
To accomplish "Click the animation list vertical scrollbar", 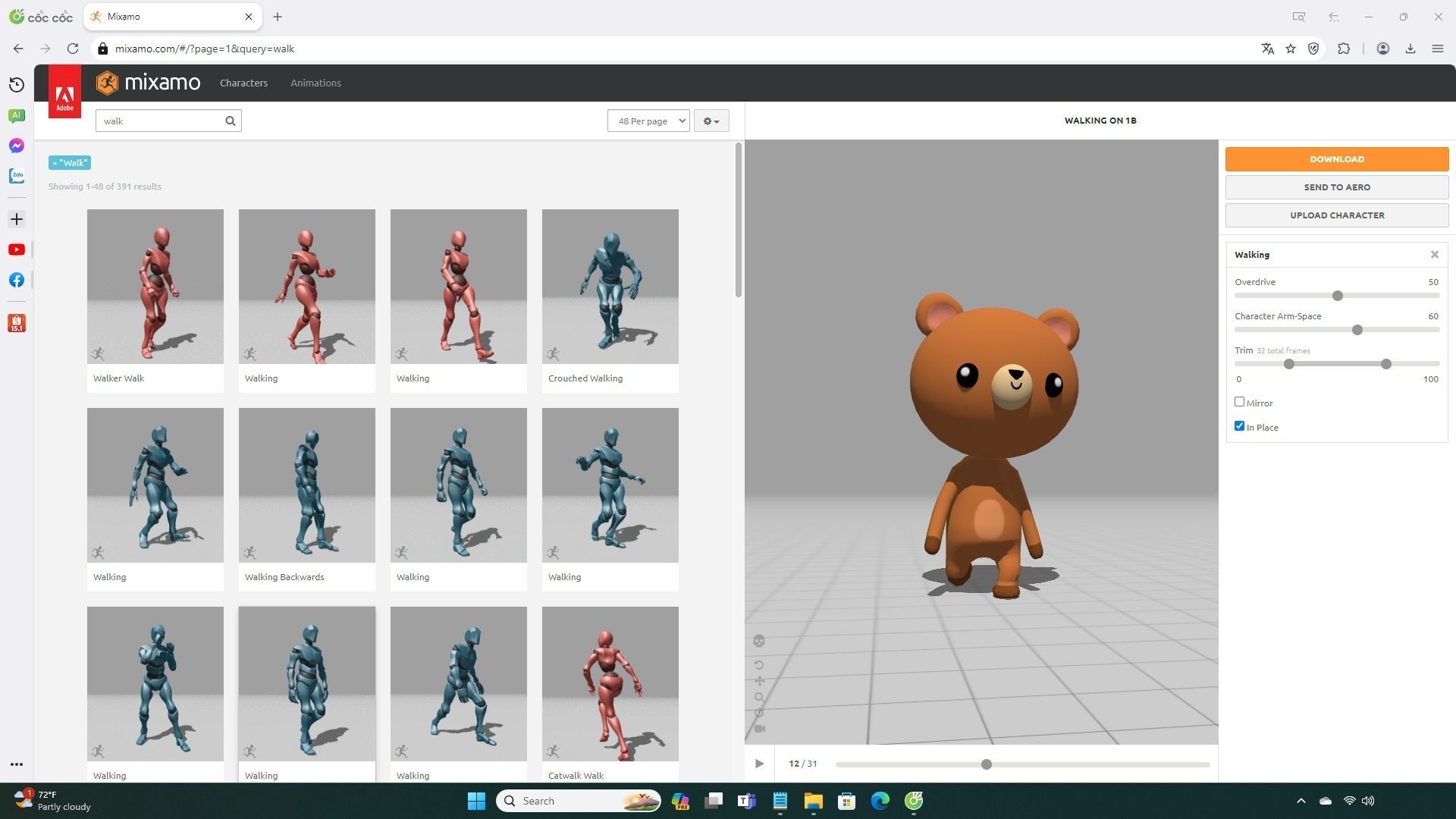I will [739, 220].
